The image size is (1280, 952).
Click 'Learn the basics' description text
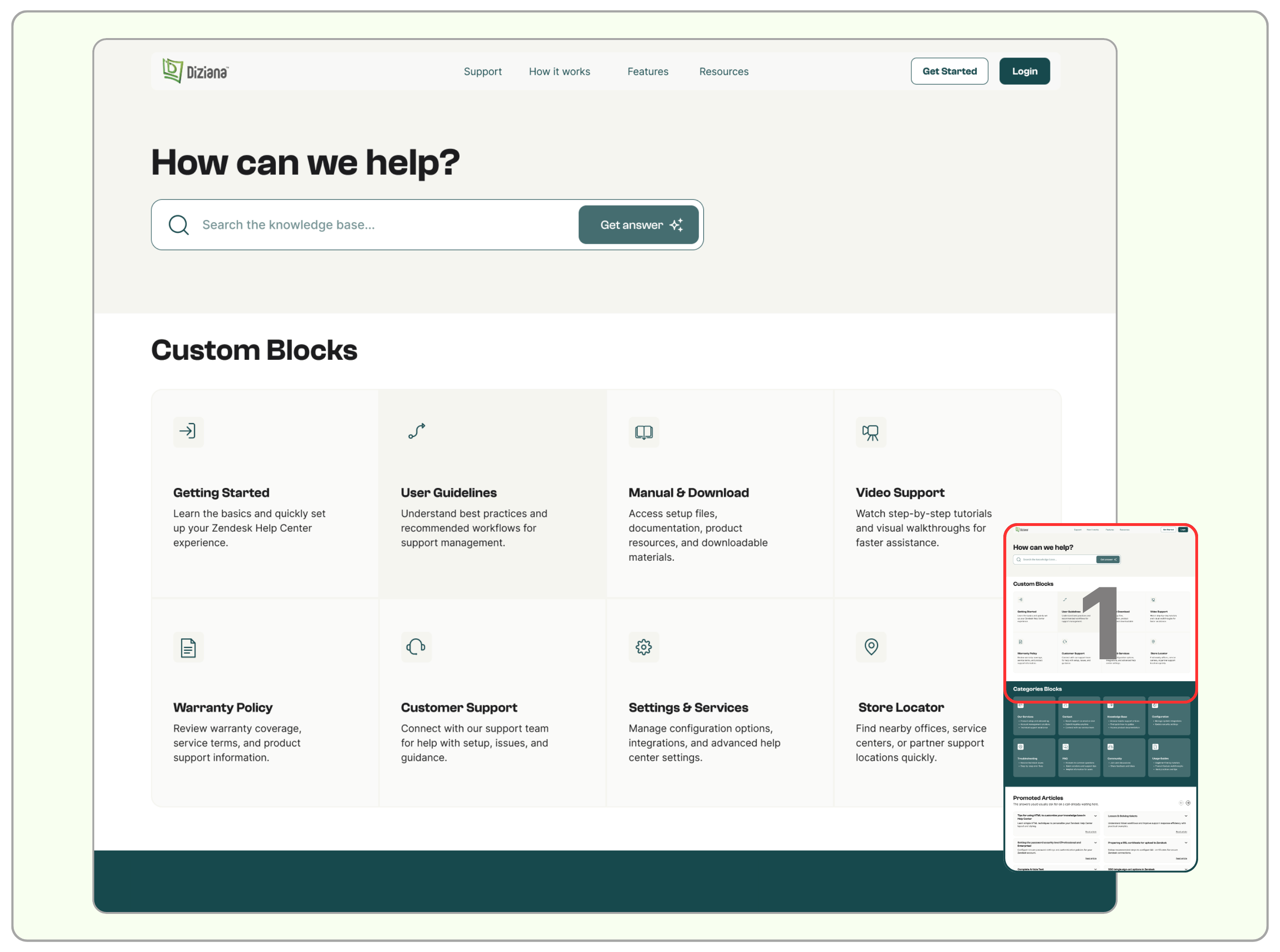click(249, 528)
